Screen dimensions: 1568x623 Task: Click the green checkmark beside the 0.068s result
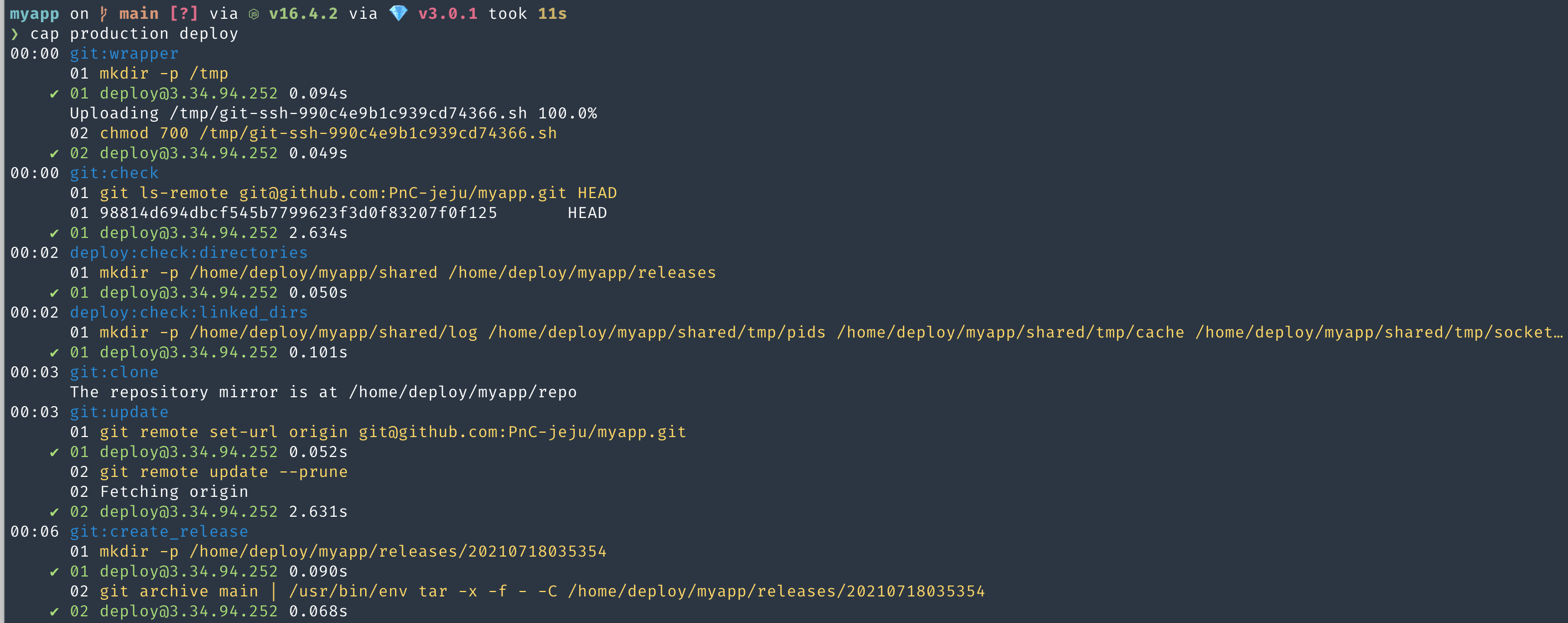pos(54,611)
